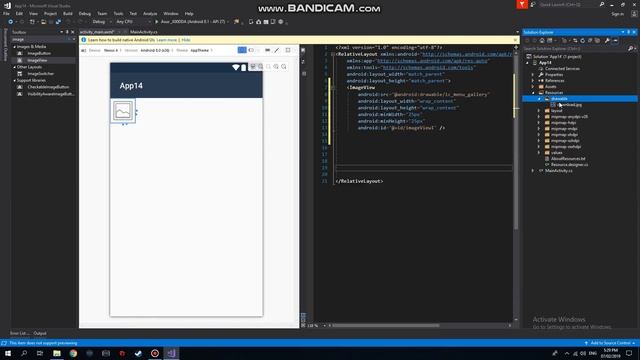Expand the References node in Solution Explorer
This screenshot has width=640, height=360.
click(533, 81)
